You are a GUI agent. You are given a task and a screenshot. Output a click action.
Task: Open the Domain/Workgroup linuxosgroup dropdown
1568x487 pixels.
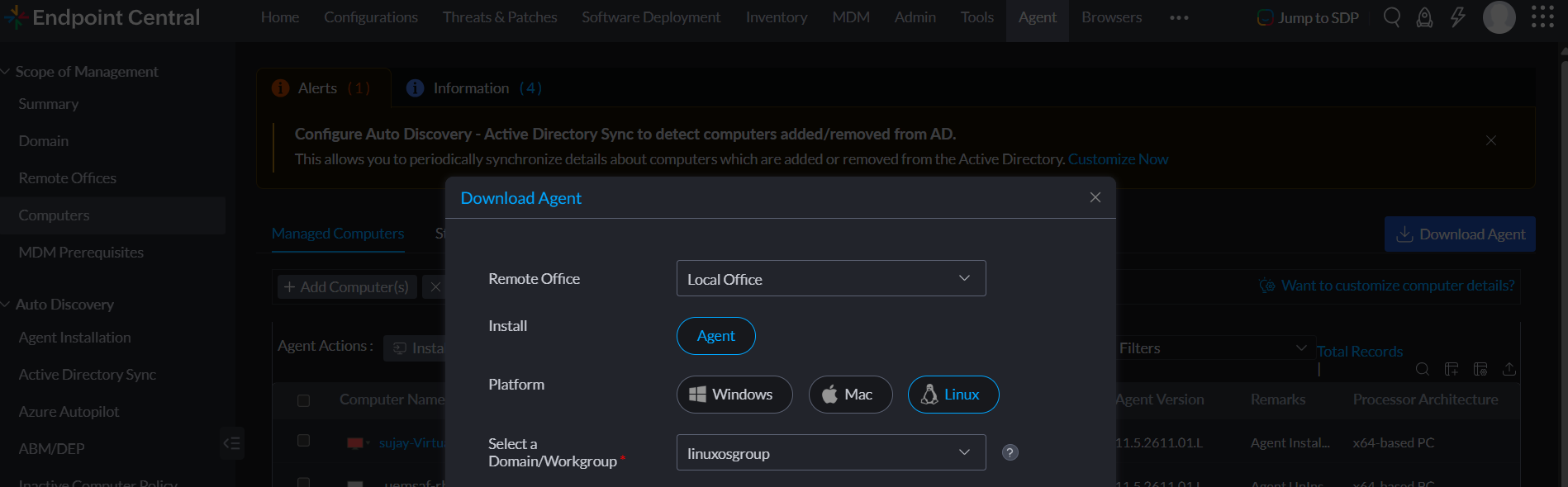tap(831, 452)
